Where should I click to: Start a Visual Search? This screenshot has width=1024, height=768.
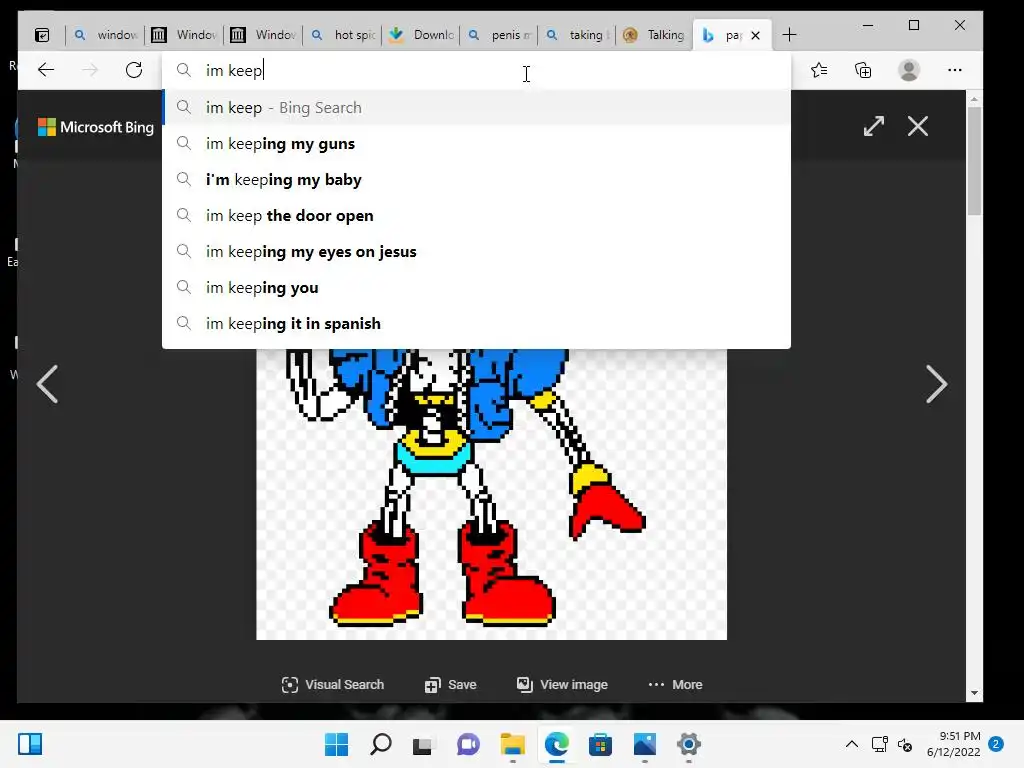pyautogui.click(x=332, y=684)
